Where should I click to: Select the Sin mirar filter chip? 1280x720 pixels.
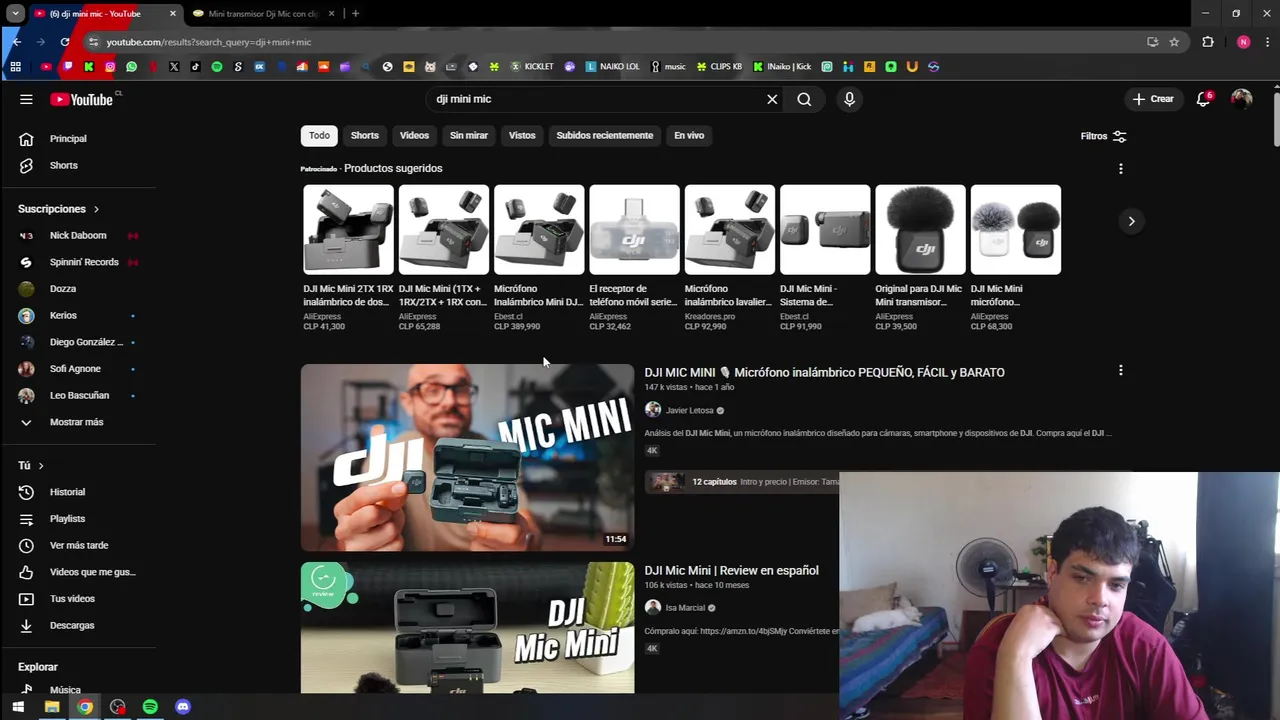point(469,135)
